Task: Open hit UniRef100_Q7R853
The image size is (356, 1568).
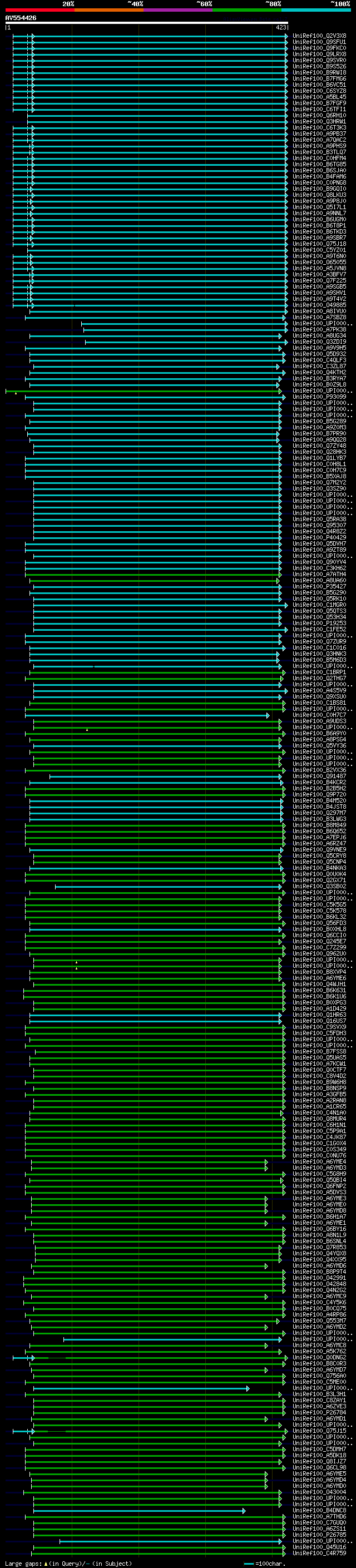Action: tap(319, 1247)
